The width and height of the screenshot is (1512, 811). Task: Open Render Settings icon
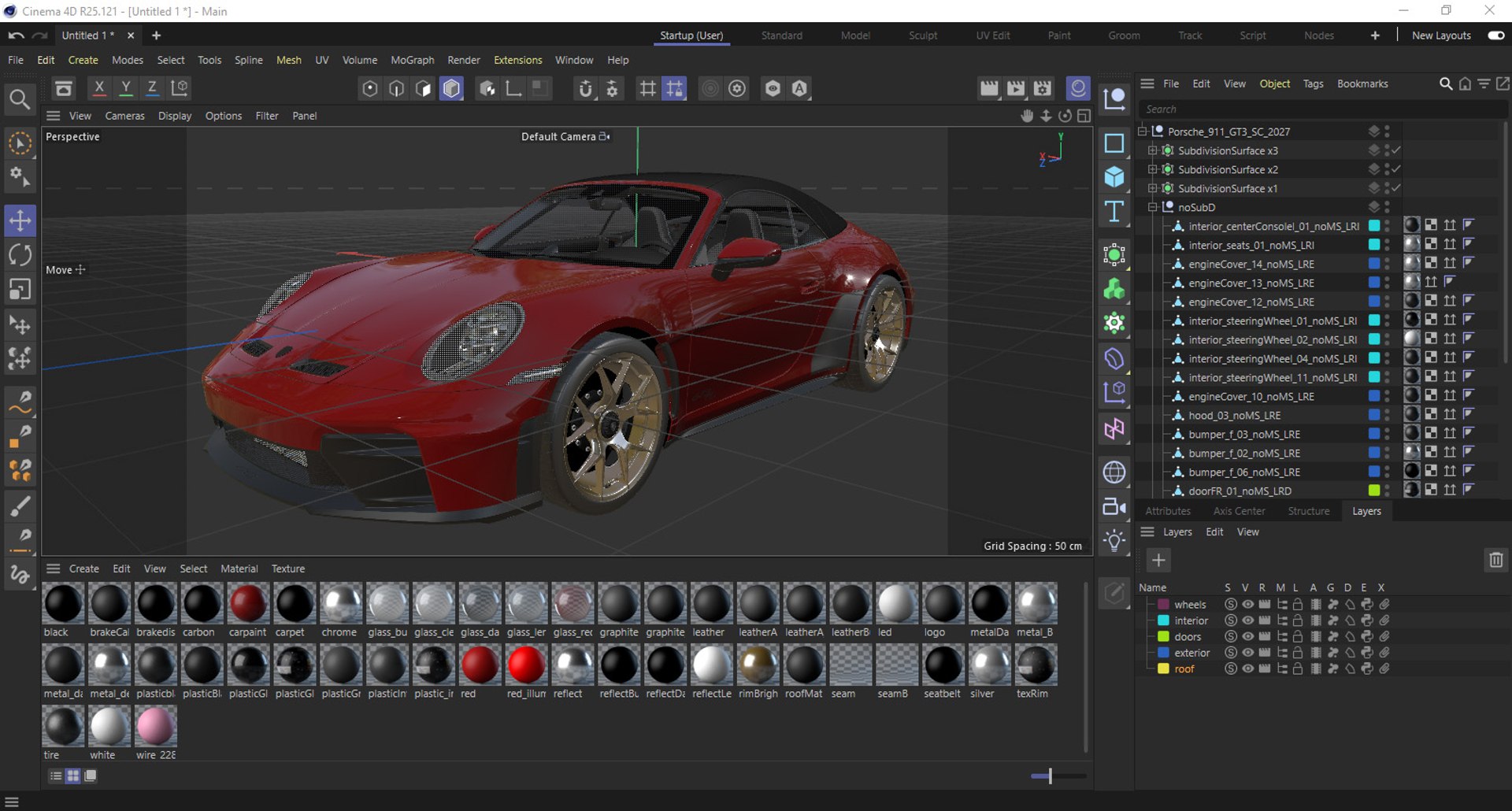(1043, 88)
